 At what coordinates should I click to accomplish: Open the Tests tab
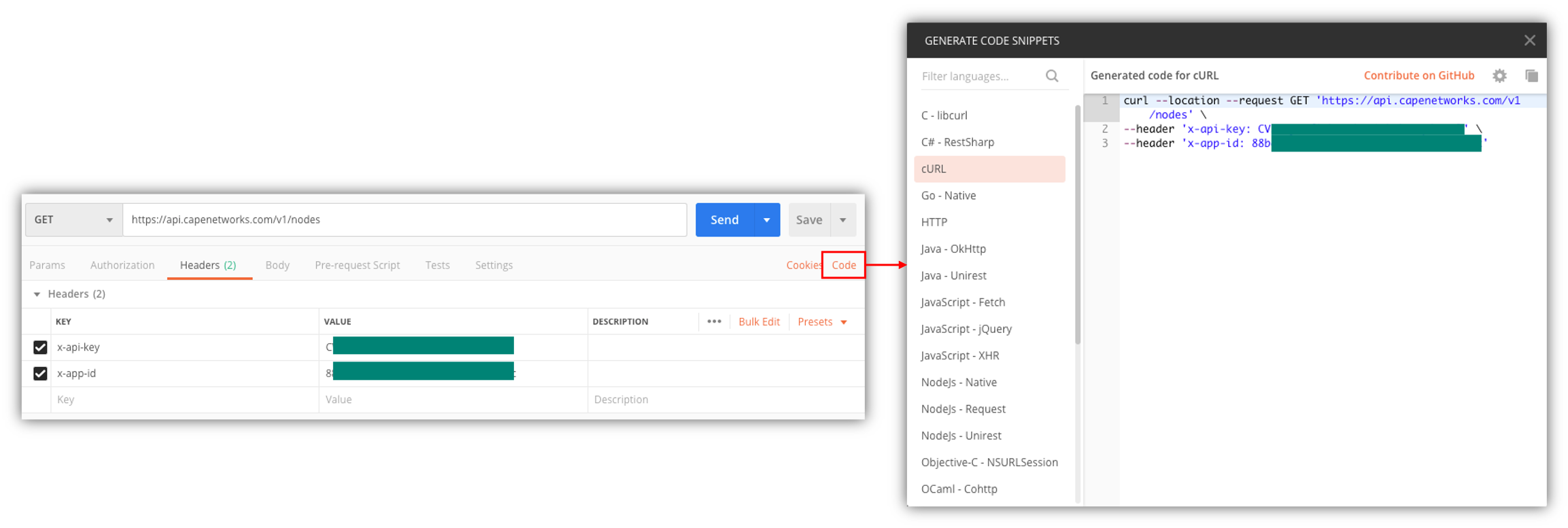point(437,265)
